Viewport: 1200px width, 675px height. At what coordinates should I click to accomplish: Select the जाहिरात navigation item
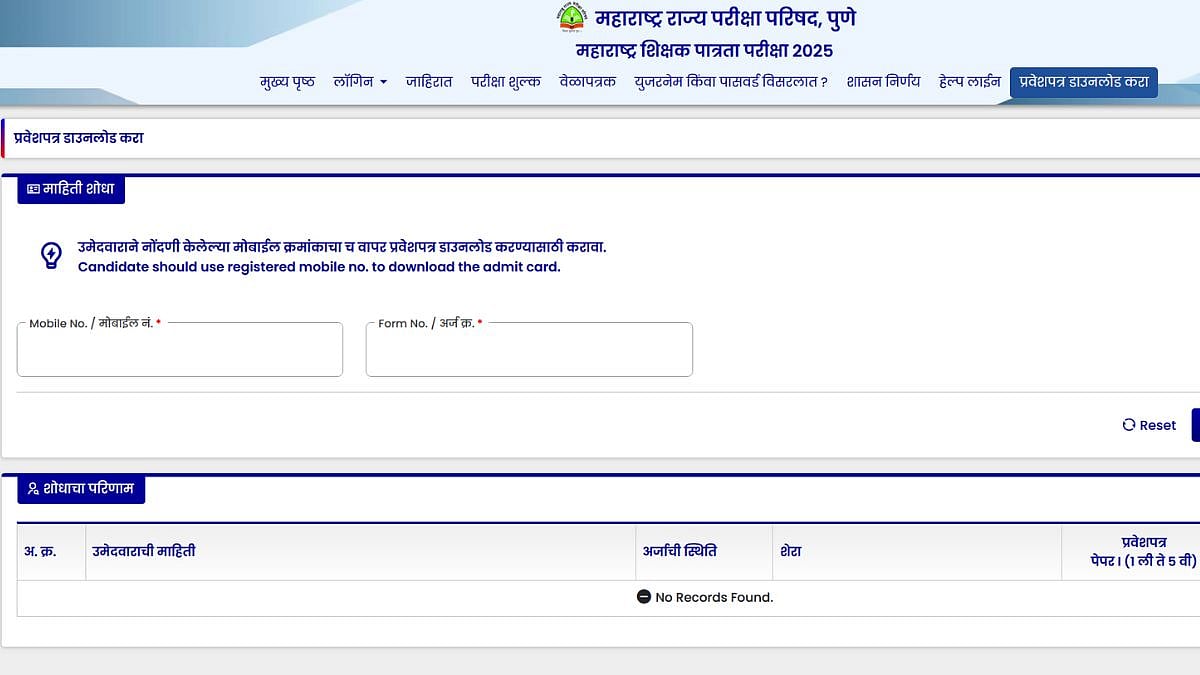pos(429,81)
